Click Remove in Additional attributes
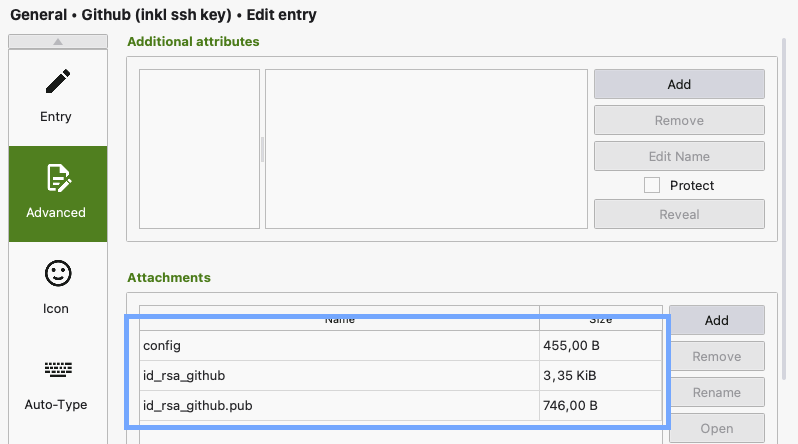The image size is (798, 444). tap(679, 120)
